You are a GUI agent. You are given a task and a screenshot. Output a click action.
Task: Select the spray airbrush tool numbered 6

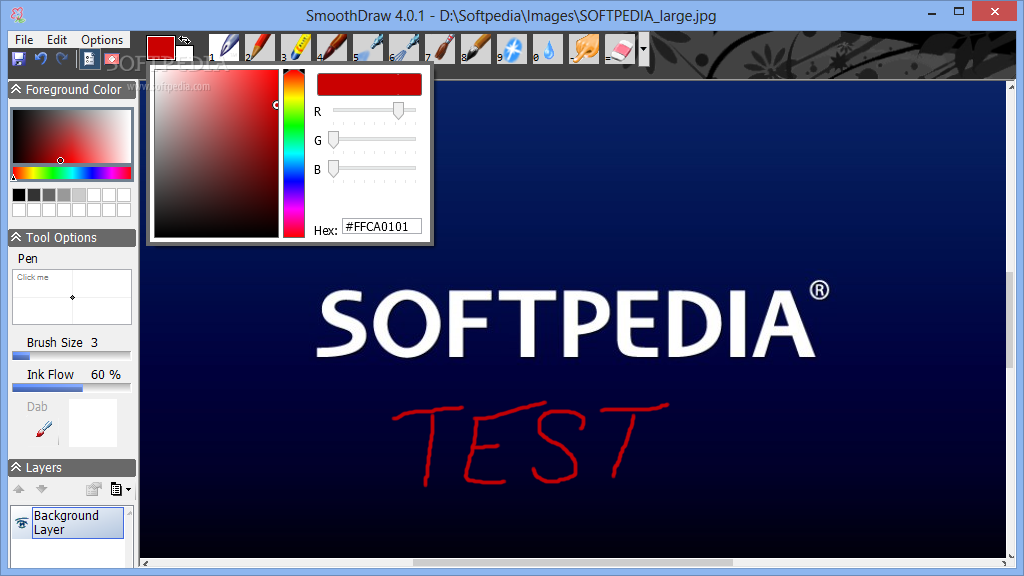point(404,48)
